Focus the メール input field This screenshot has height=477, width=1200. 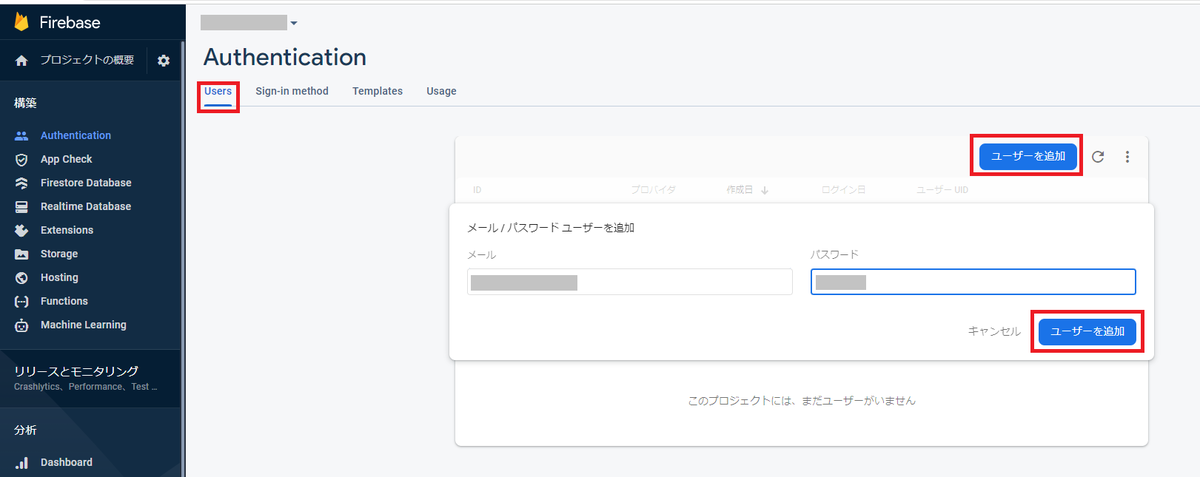[x=629, y=282]
